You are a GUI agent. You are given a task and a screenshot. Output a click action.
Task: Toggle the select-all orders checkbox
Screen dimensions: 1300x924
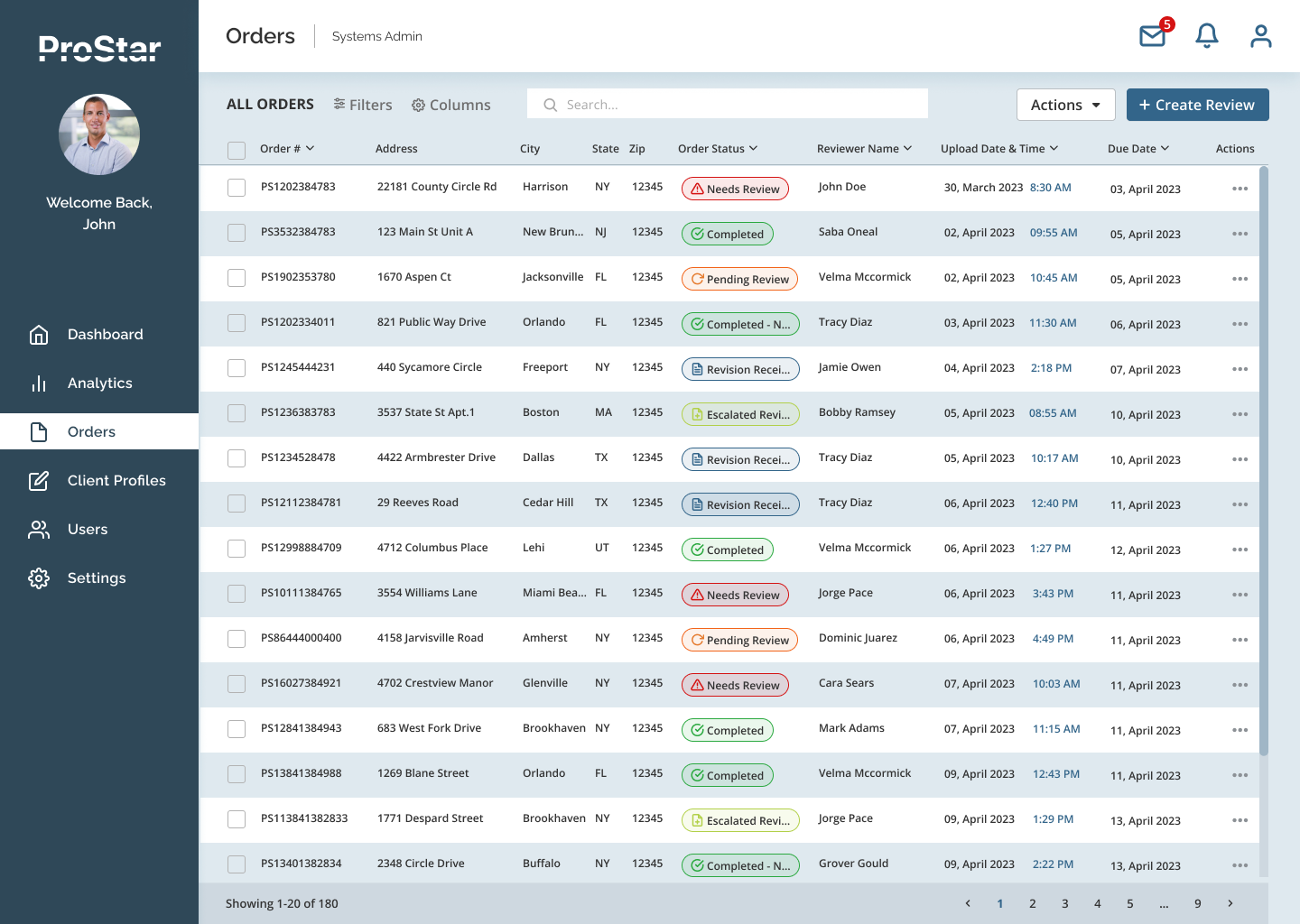pos(237,150)
